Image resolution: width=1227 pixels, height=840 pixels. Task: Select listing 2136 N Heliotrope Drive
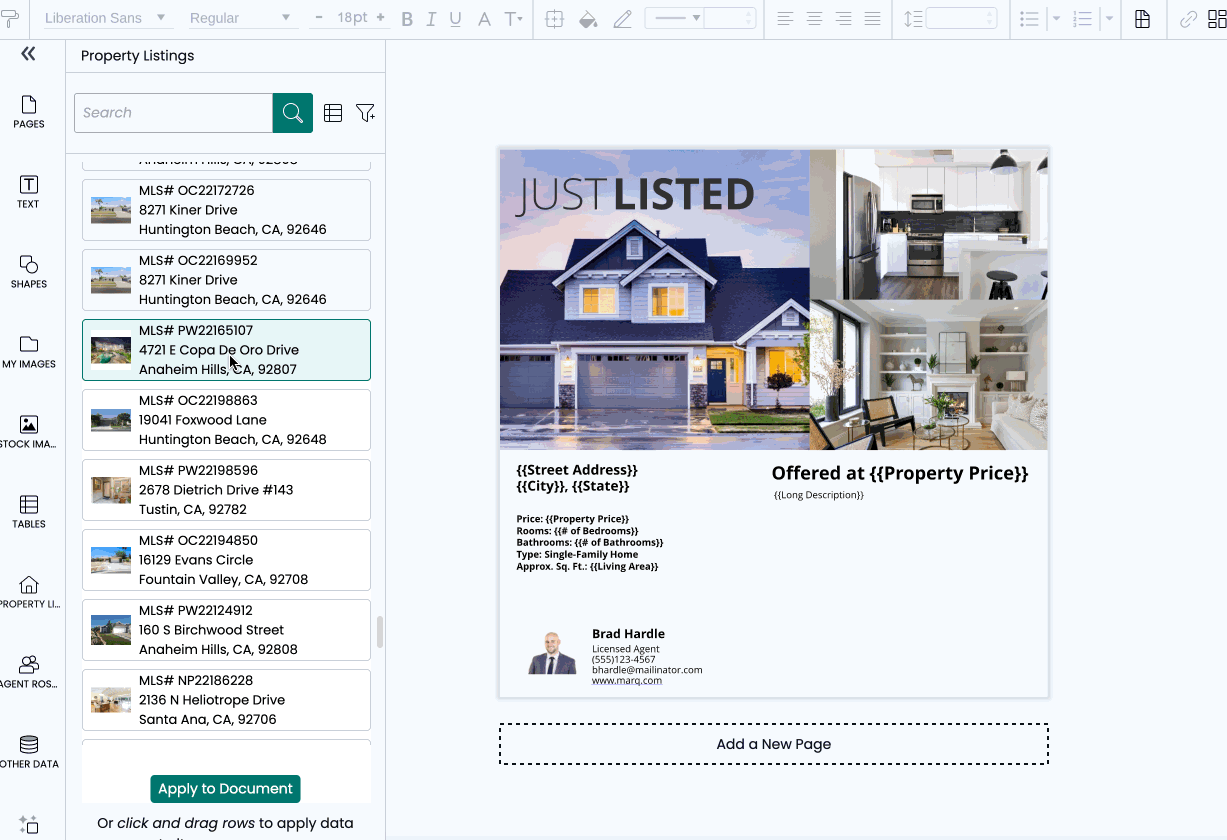point(226,700)
